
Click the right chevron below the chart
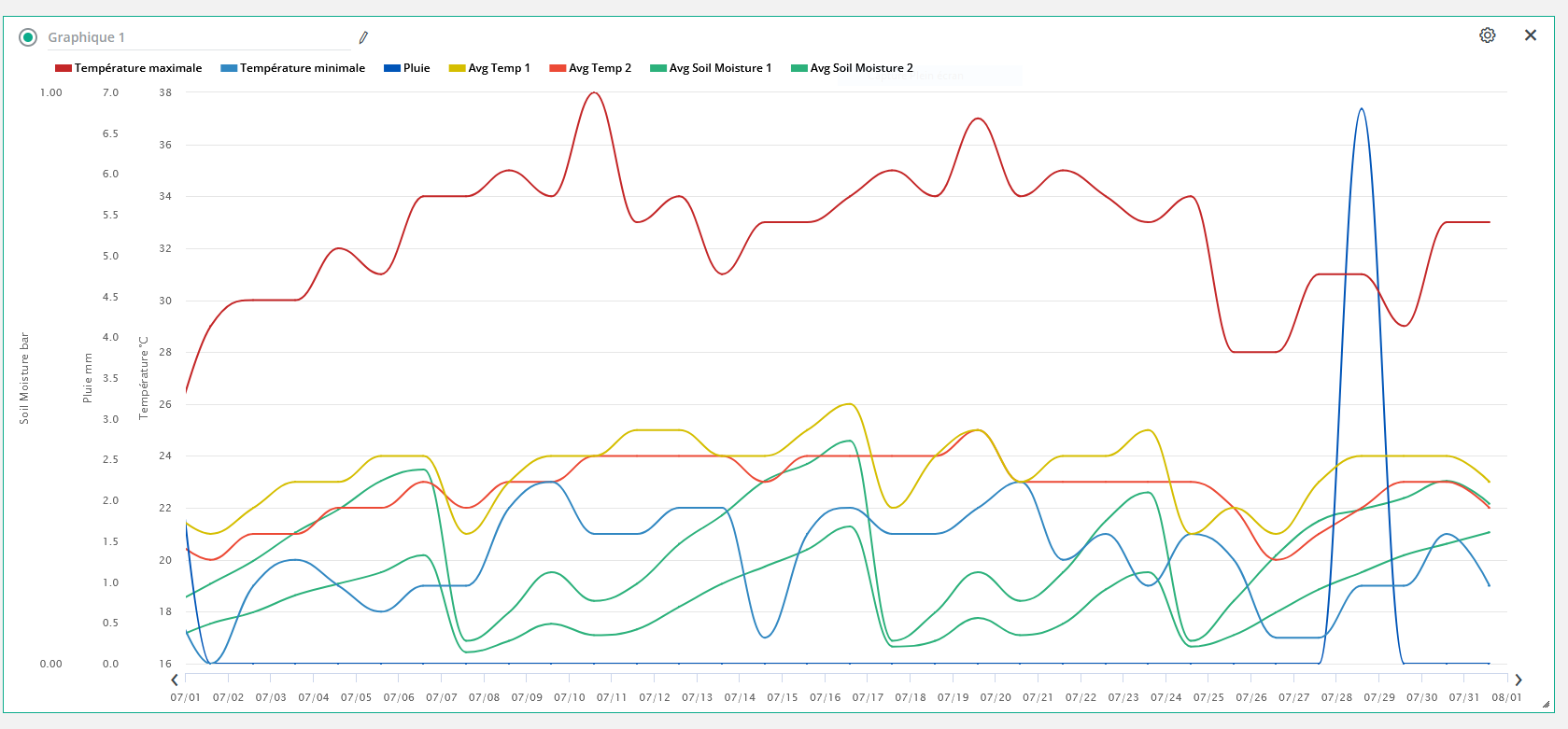click(x=1519, y=680)
